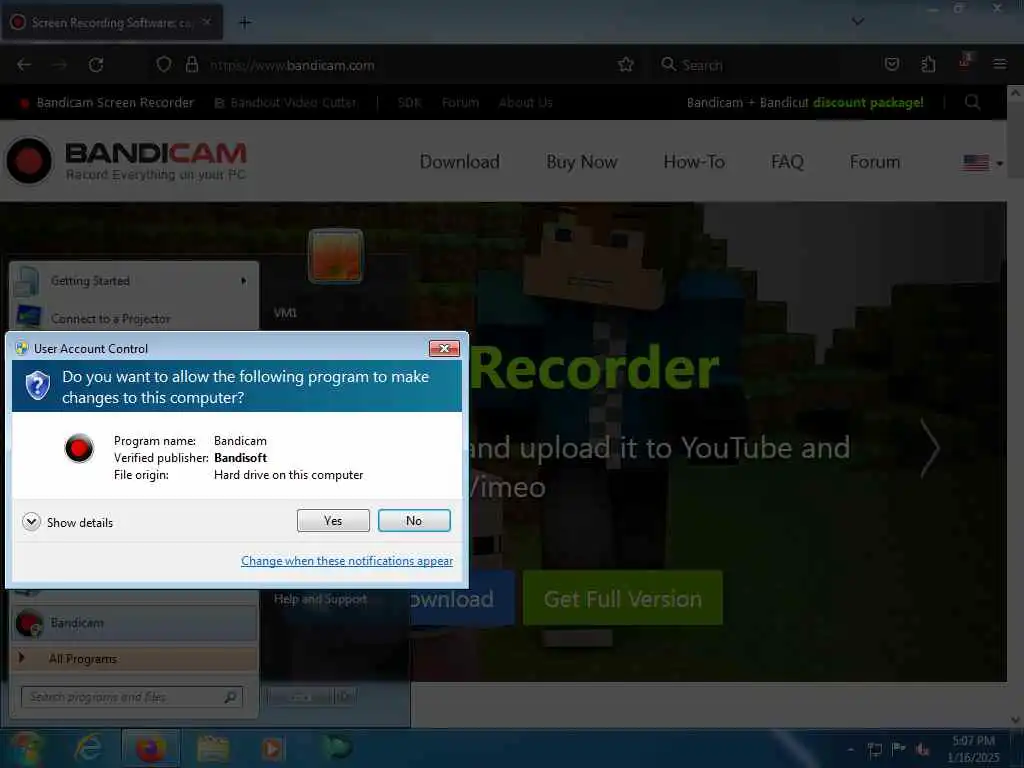
Task: Click the user account picture
Action: tap(335, 256)
